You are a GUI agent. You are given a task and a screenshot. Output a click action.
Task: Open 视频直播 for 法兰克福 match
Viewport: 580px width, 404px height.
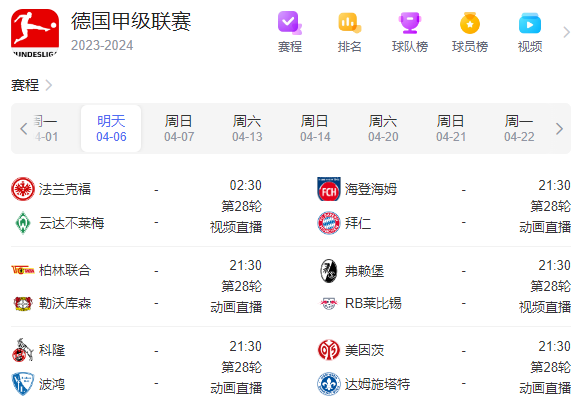pyautogui.click(x=236, y=227)
